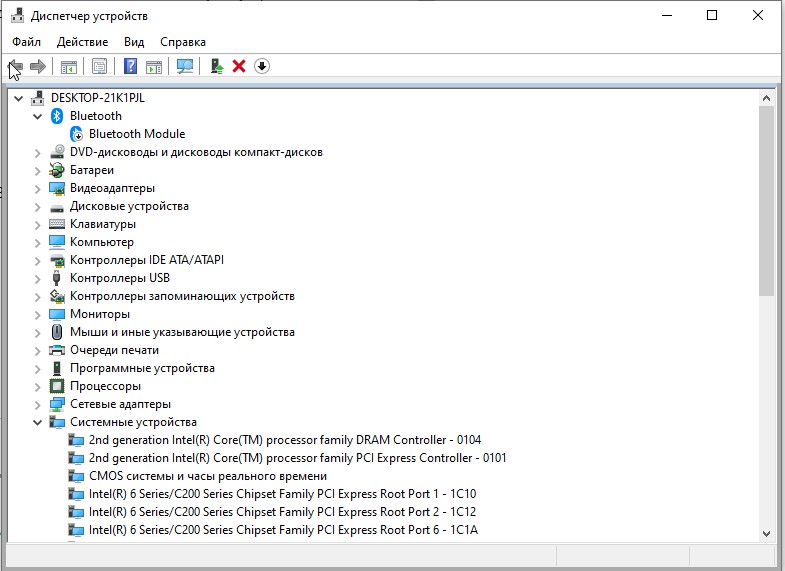
Task: Click the Back arrow toolbar button
Action: pos(16,66)
